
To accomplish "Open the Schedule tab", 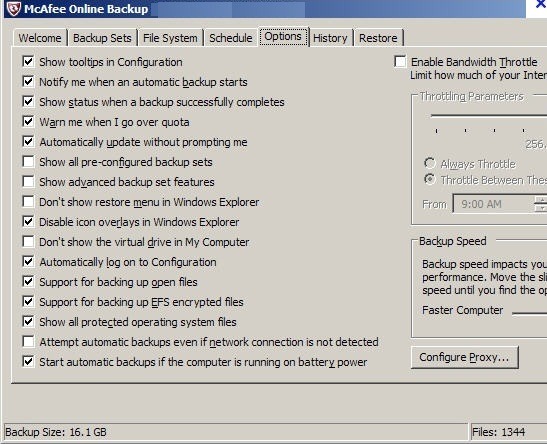I will tap(231, 38).
